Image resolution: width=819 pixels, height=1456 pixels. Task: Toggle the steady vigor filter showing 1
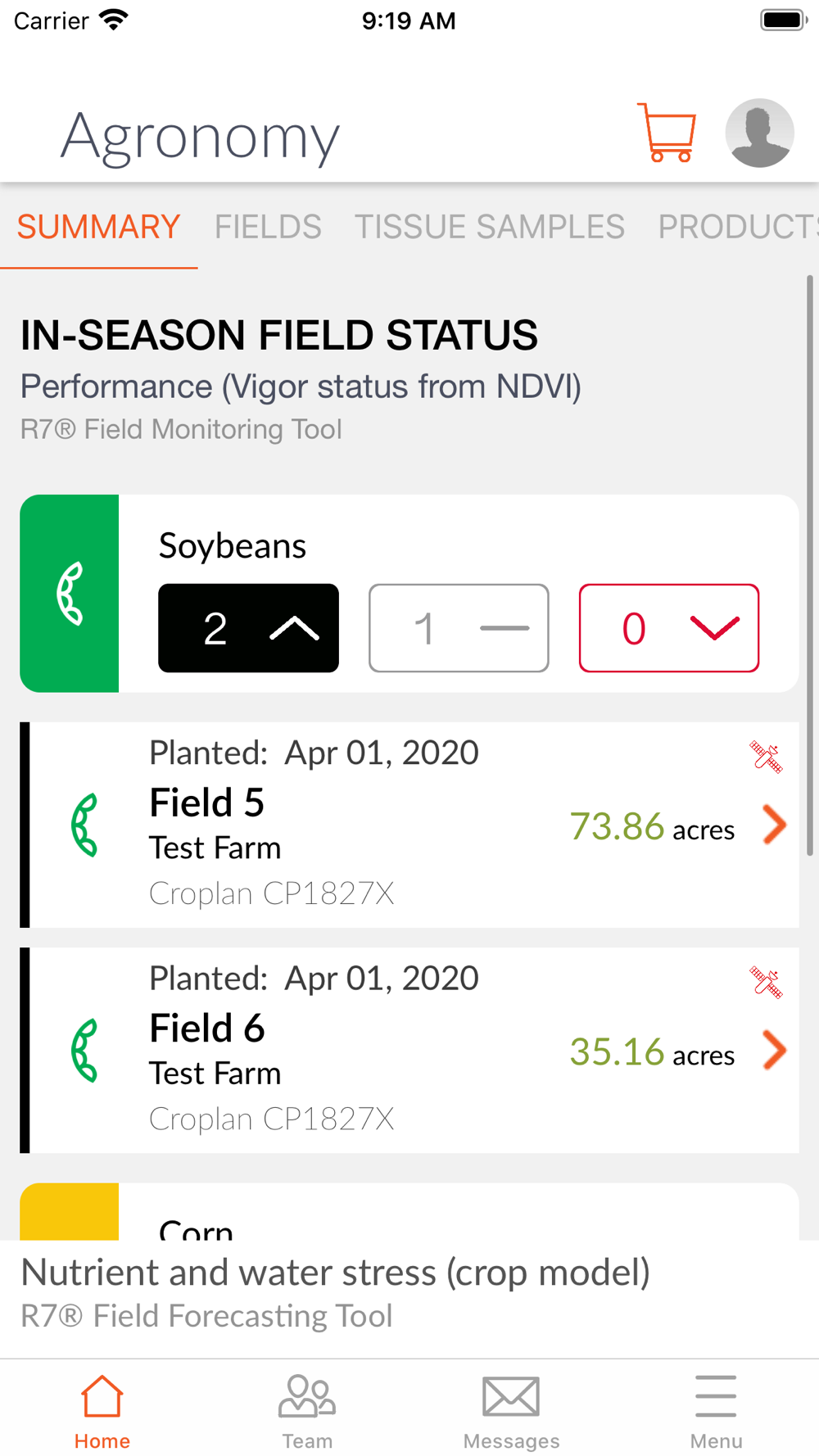(459, 628)
